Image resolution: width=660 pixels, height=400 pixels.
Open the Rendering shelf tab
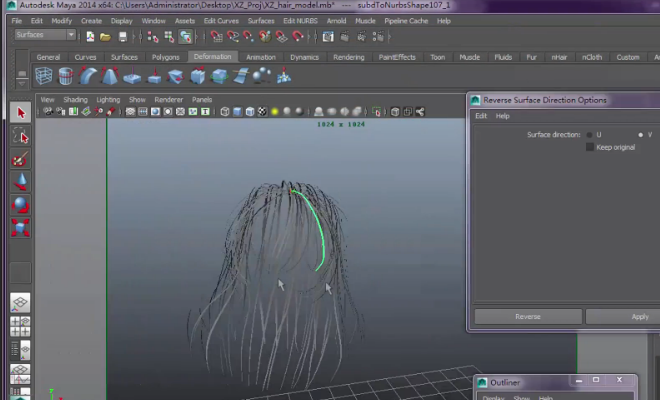tap(349, 57)
